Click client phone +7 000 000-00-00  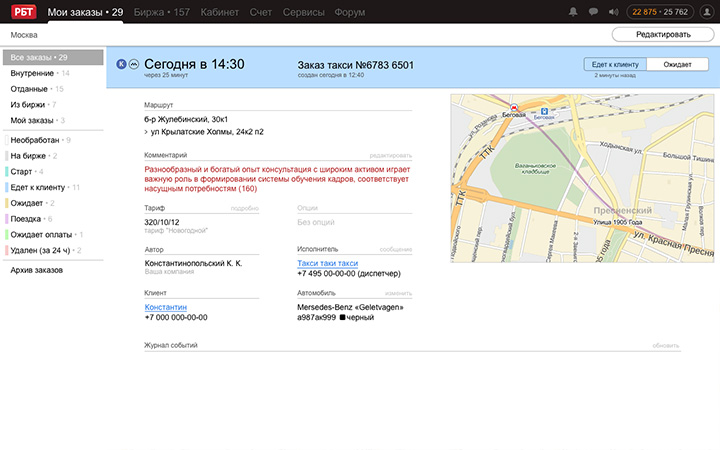pos(176,317)
